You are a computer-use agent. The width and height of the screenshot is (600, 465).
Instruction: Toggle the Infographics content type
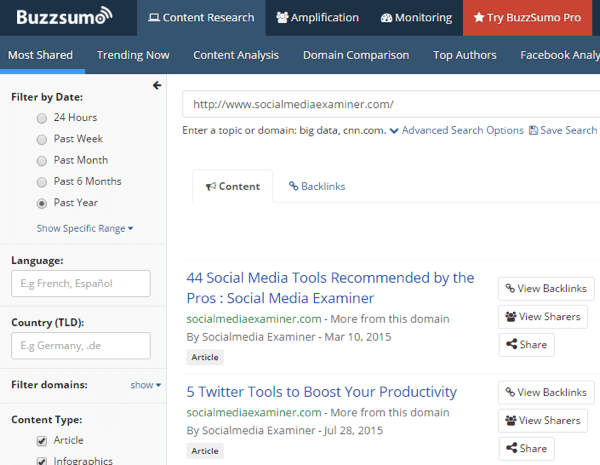tap(42, 461)
